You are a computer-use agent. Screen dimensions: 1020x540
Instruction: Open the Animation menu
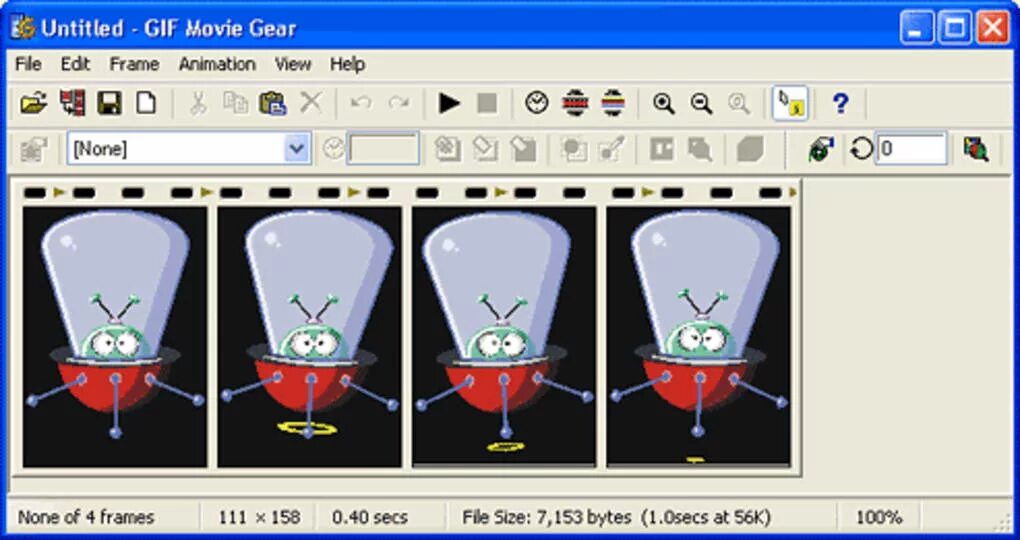click(217, 64)
